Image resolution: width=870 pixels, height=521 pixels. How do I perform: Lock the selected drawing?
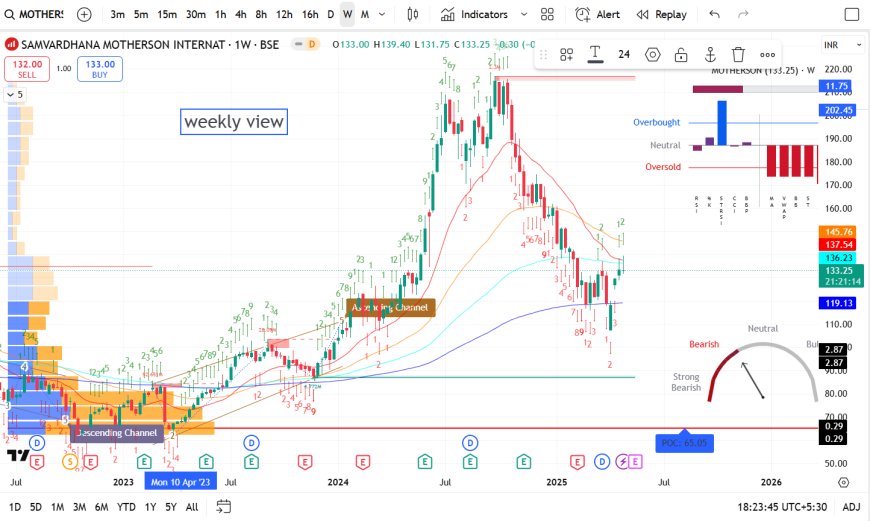[x=681, y=54]
